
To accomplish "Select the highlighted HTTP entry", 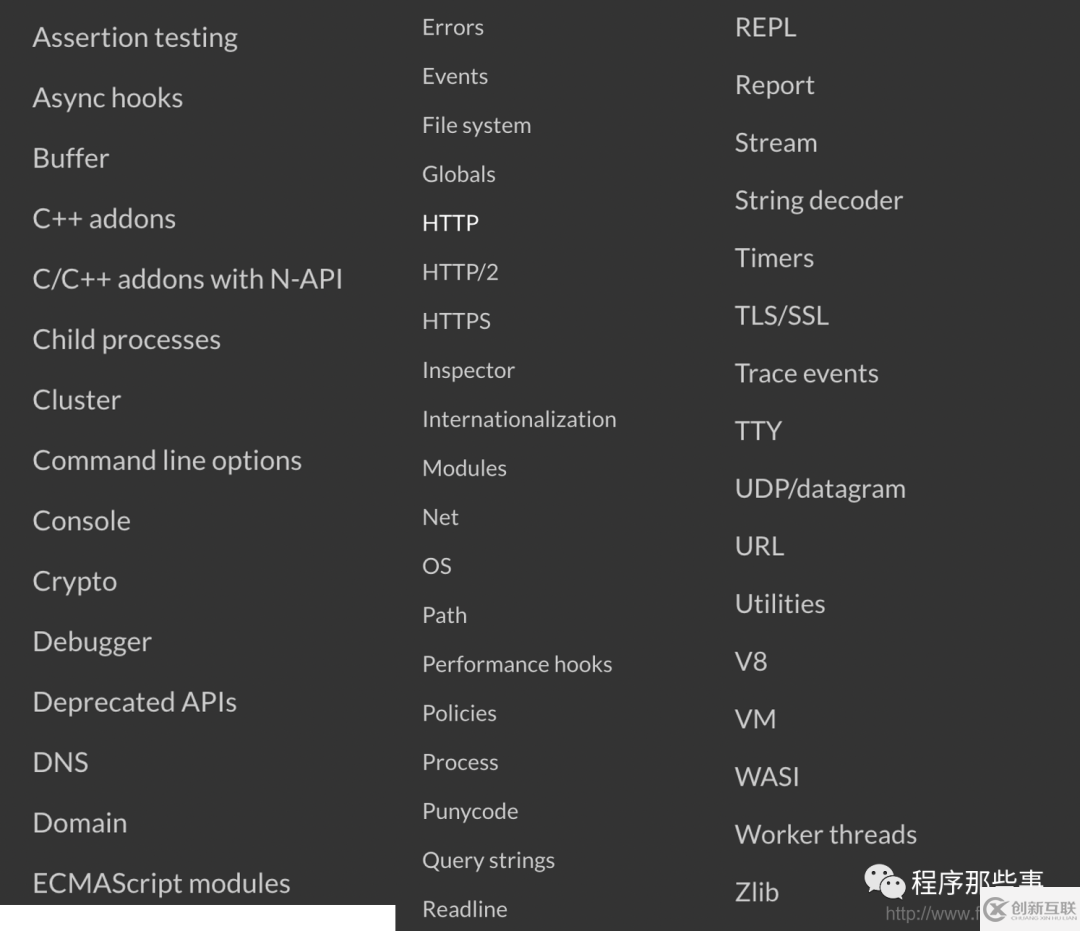I will point(450,223).
